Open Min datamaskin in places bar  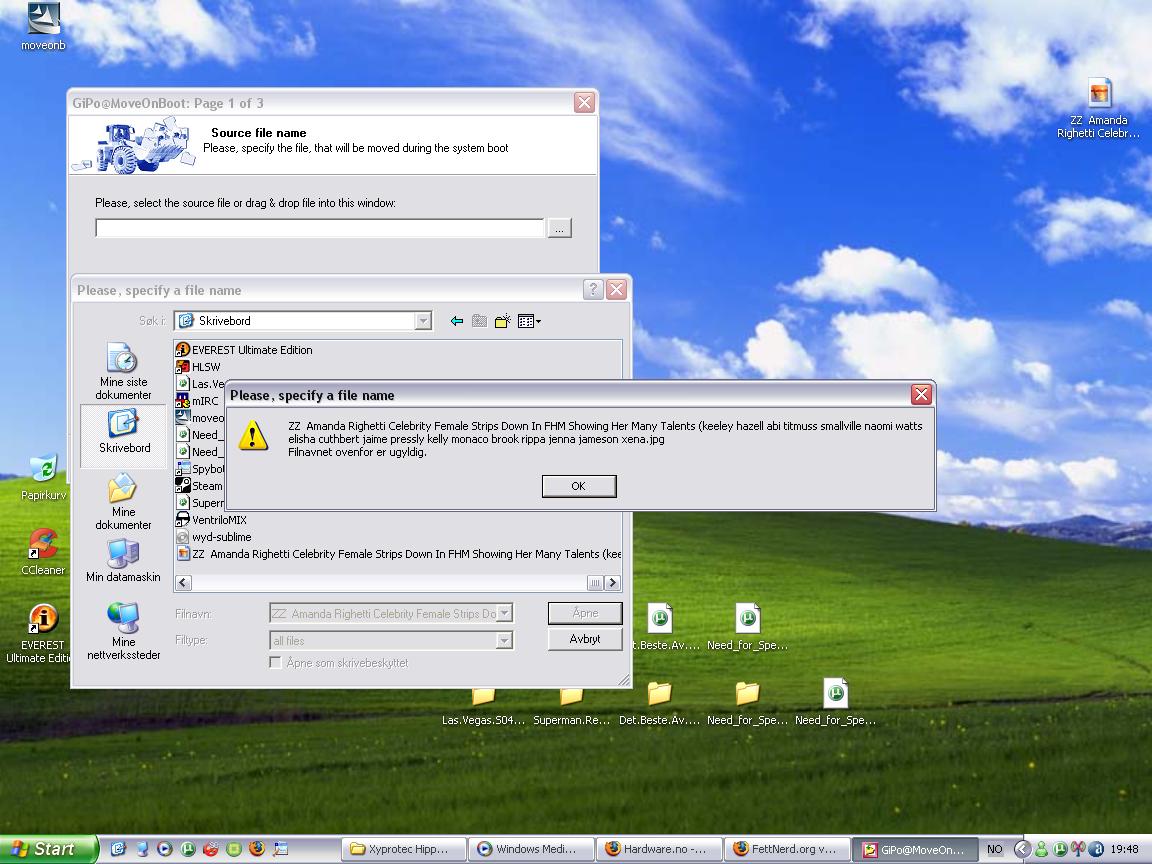[123, 561]
